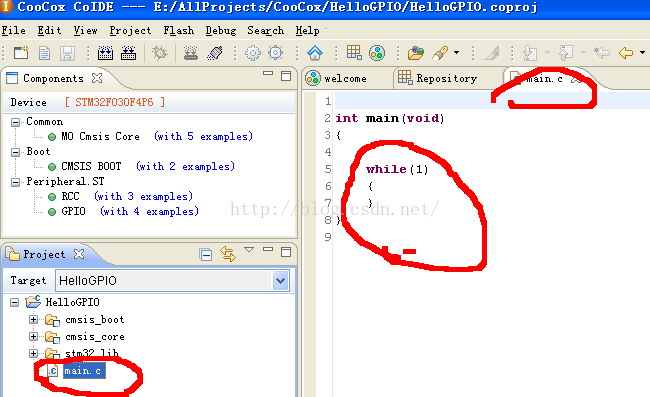This screenshot has height=397, width=650.
Task: Click the New Project toolbar icon
Action: pyautogui.click(x=21, y=53)
